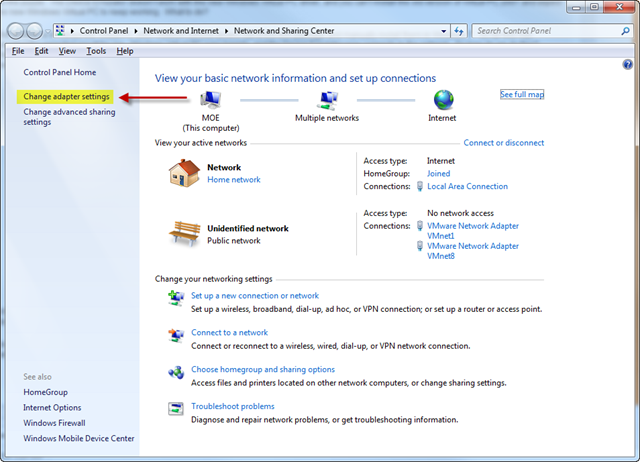Click Set up a new connection or network
Image resolution: width=640 pixels, height=462 pixels.
(255, 296)
